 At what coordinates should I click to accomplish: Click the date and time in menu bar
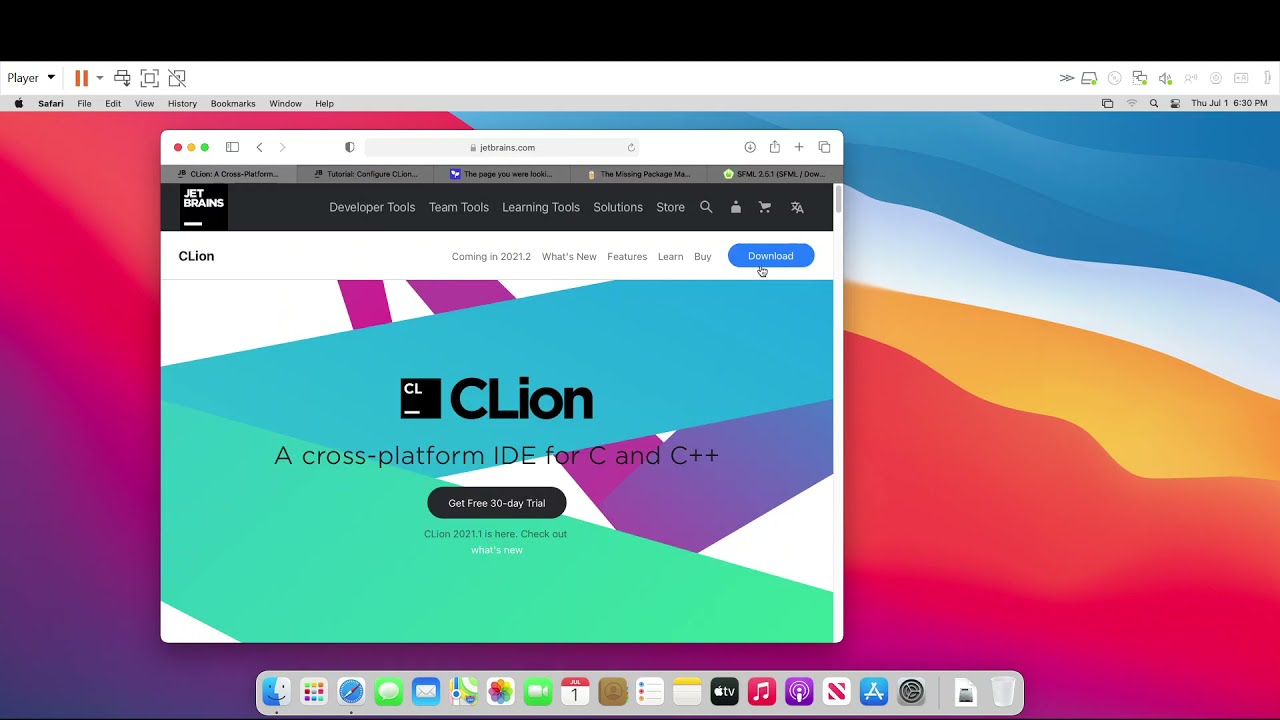(x=1229, y=103)
